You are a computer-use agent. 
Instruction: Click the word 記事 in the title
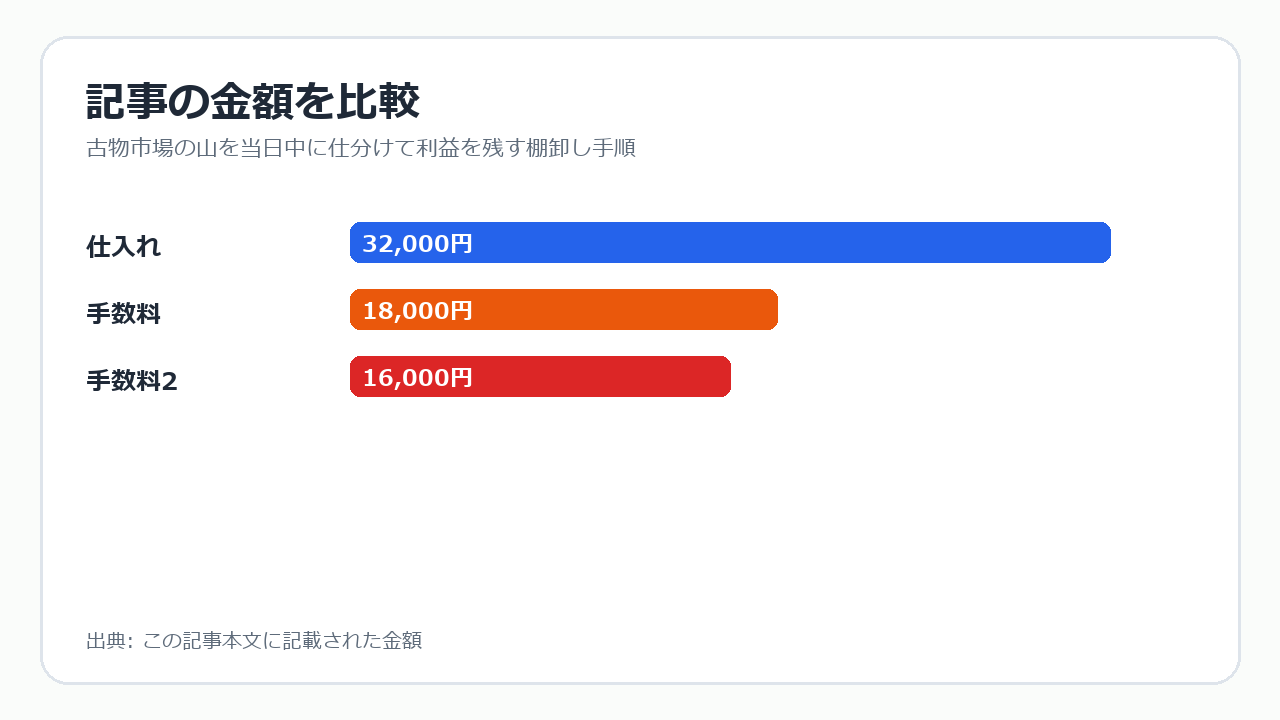coord(127,102)
